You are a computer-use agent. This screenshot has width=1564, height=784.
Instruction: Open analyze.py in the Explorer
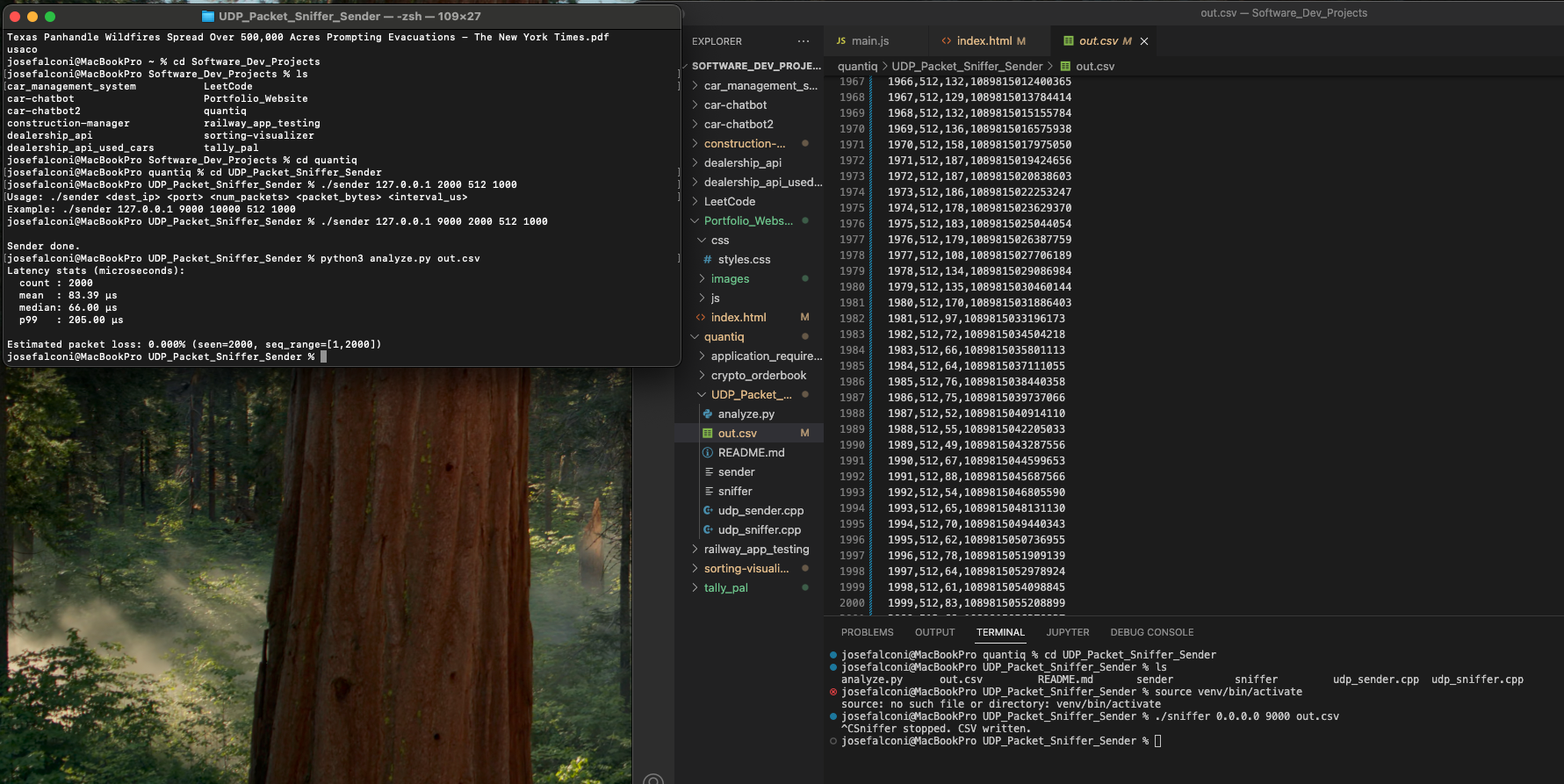[x=746, y=414]
